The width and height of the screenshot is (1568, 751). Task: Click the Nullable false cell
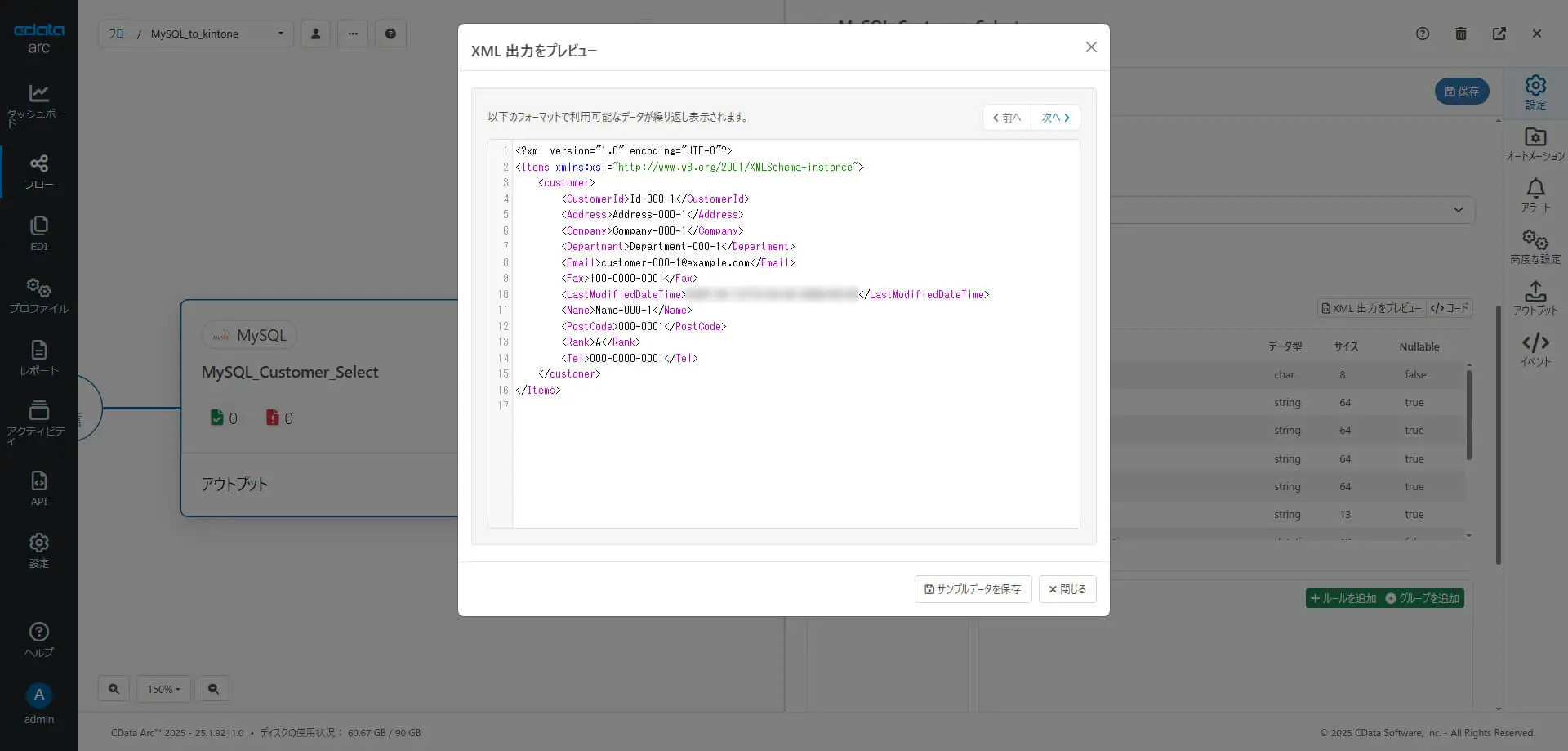(x=1415, y=374)
